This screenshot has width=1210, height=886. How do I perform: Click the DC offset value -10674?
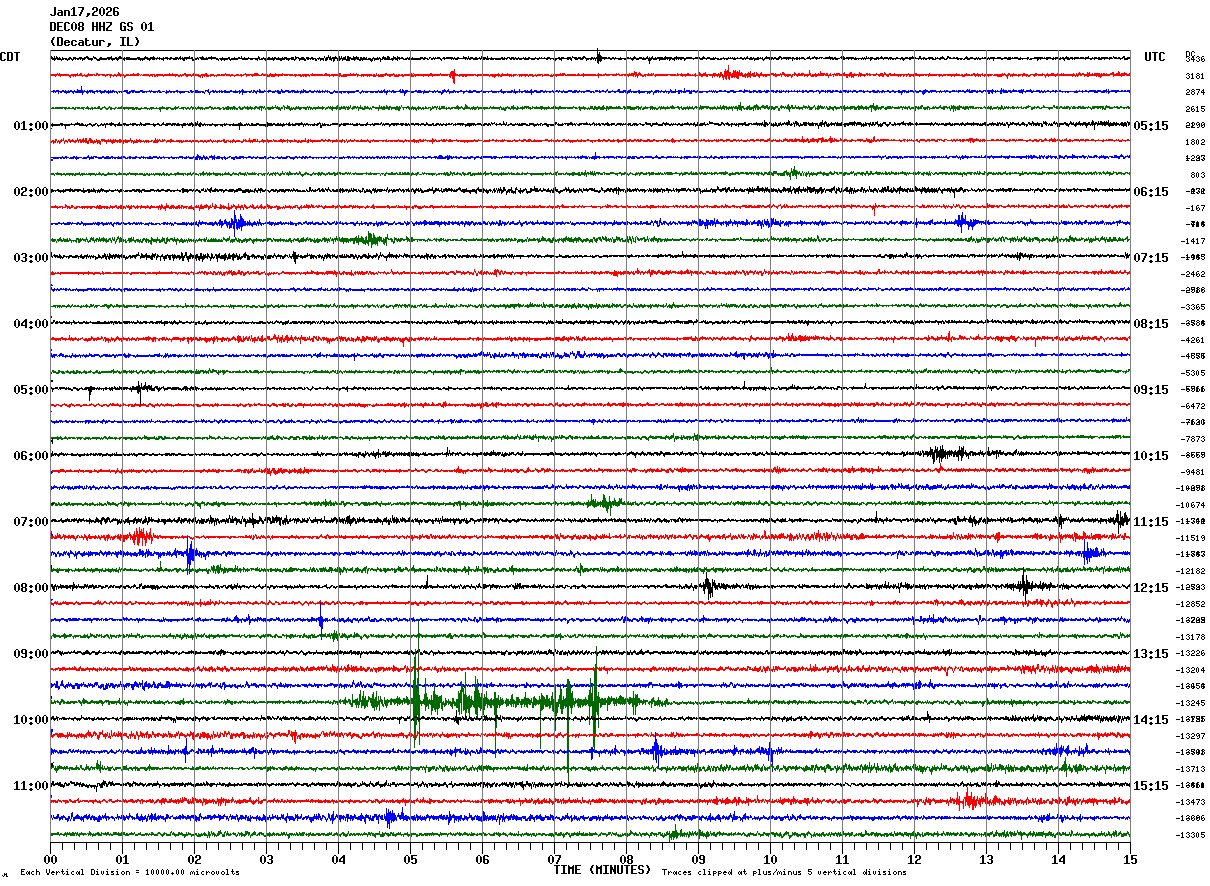pos(1191,505)
